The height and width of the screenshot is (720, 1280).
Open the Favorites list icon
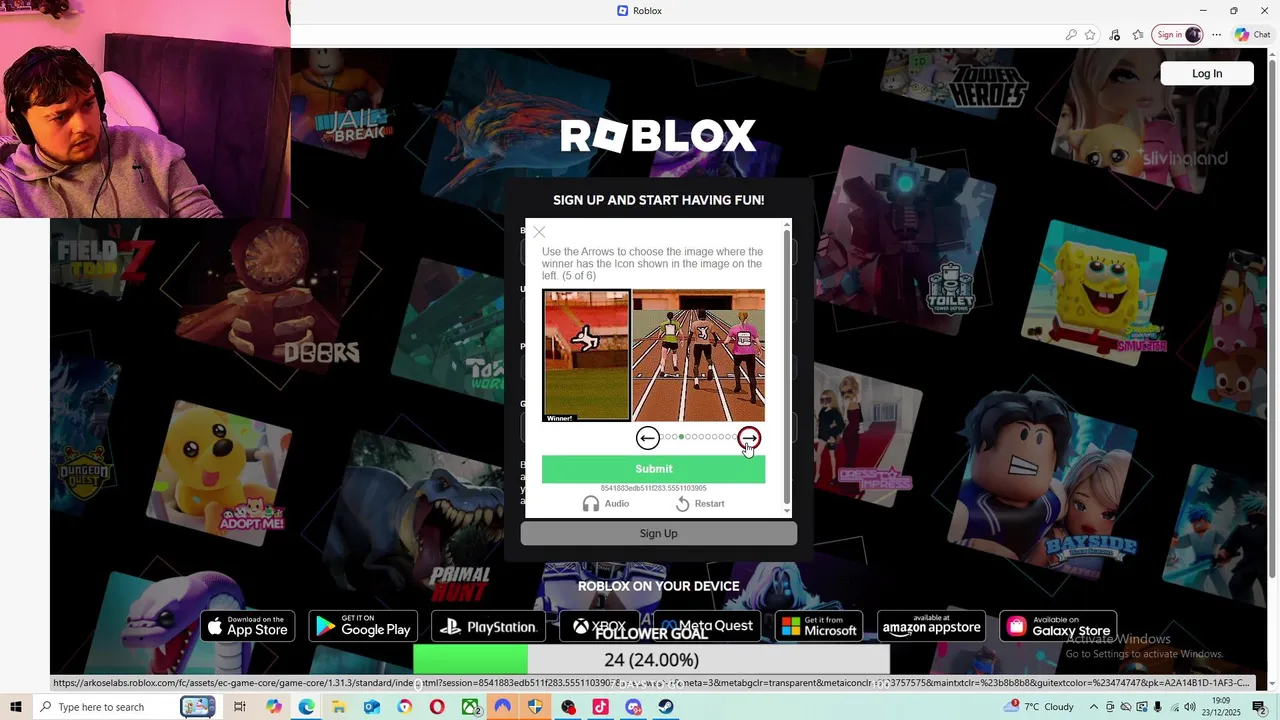(x=1138, y=35)
